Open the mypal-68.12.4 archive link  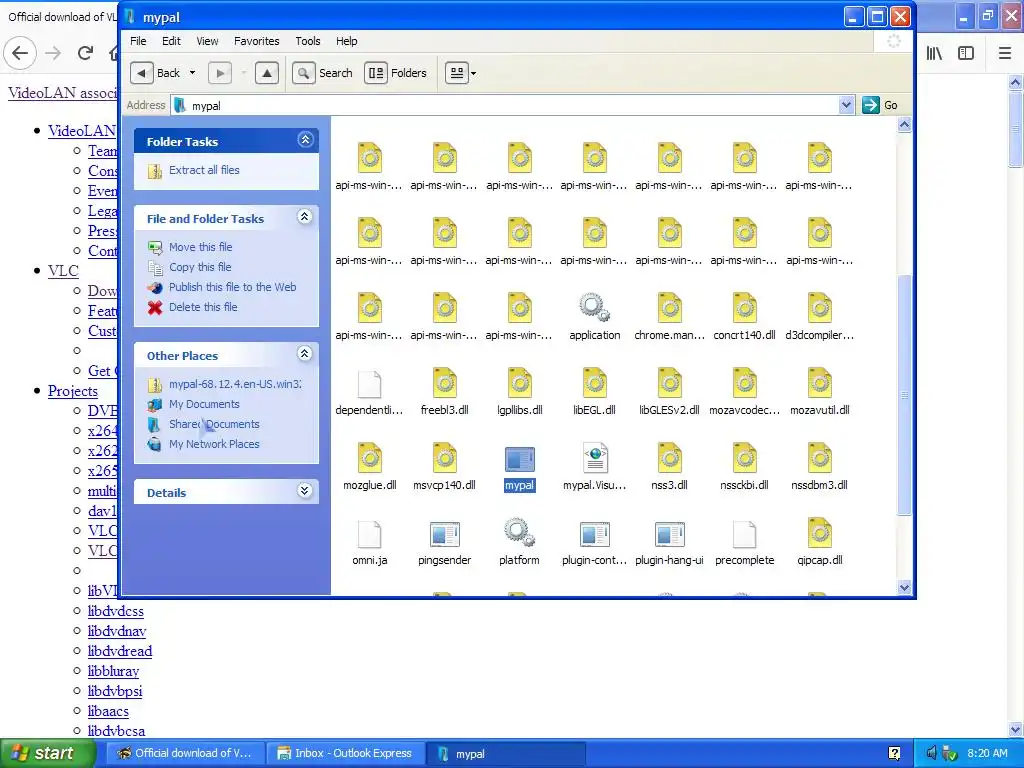[235, 384]
